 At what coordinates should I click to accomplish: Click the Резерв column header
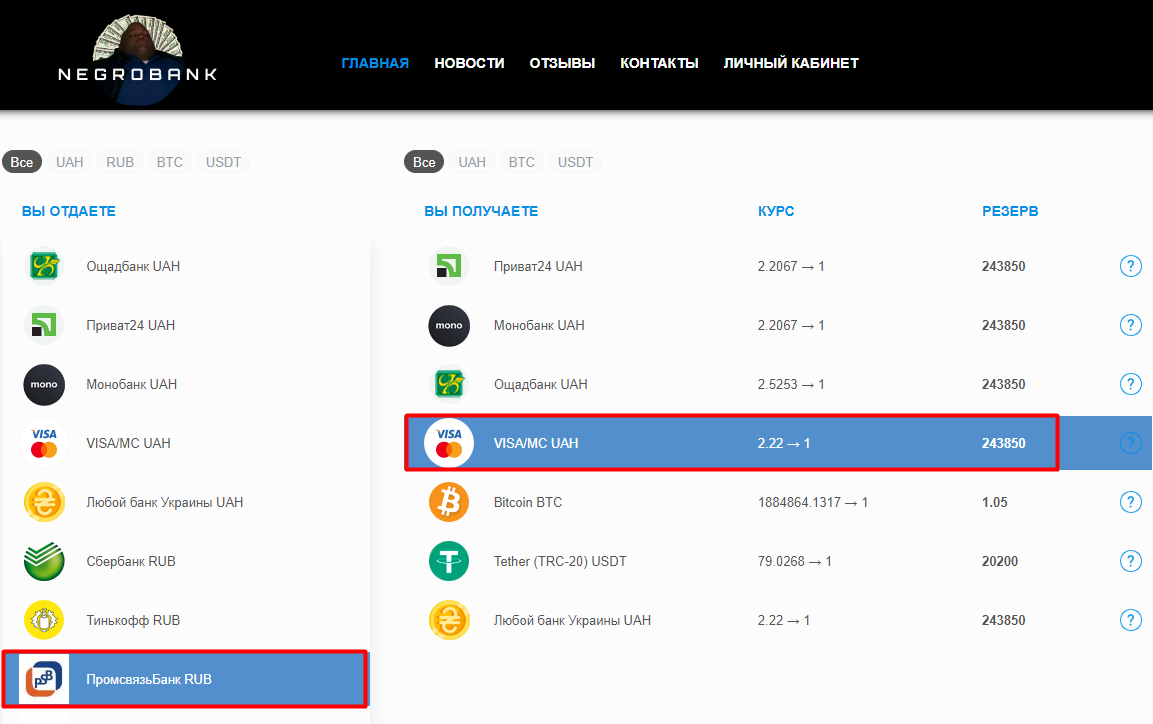tap(1010, 211)
